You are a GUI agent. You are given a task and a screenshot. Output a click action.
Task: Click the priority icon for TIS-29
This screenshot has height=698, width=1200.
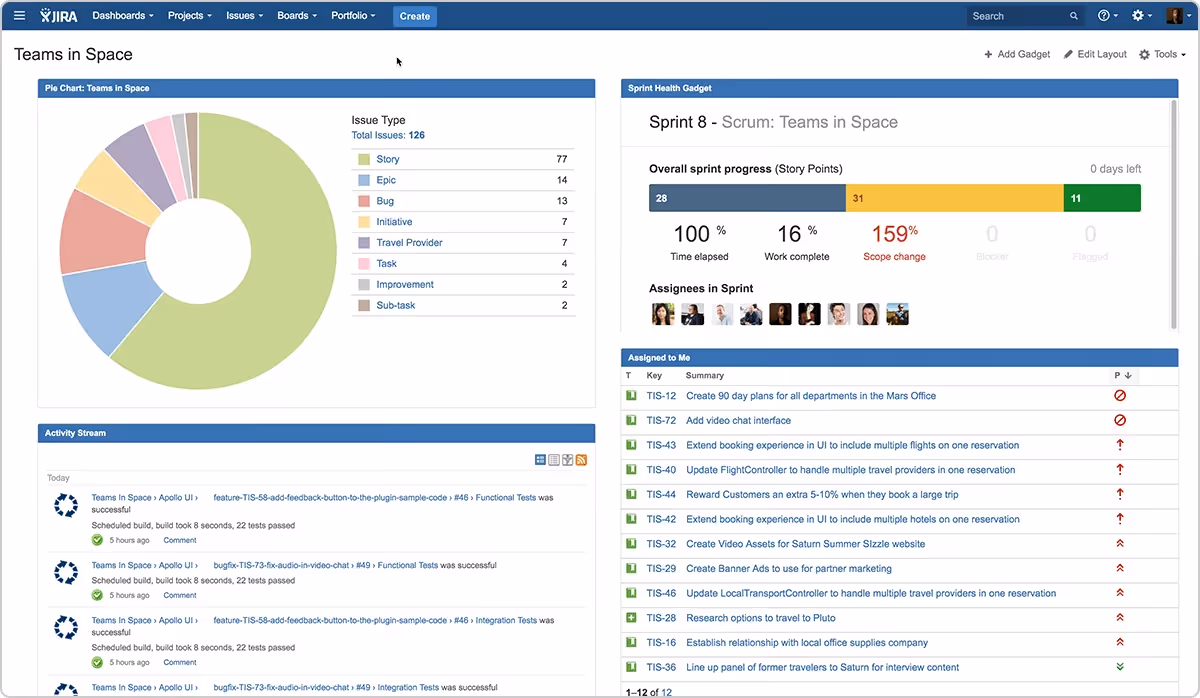tap(1120, 568)
